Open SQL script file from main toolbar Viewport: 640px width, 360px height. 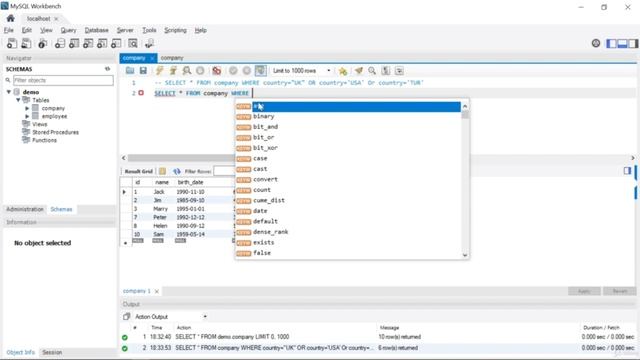tap(26, 43)
